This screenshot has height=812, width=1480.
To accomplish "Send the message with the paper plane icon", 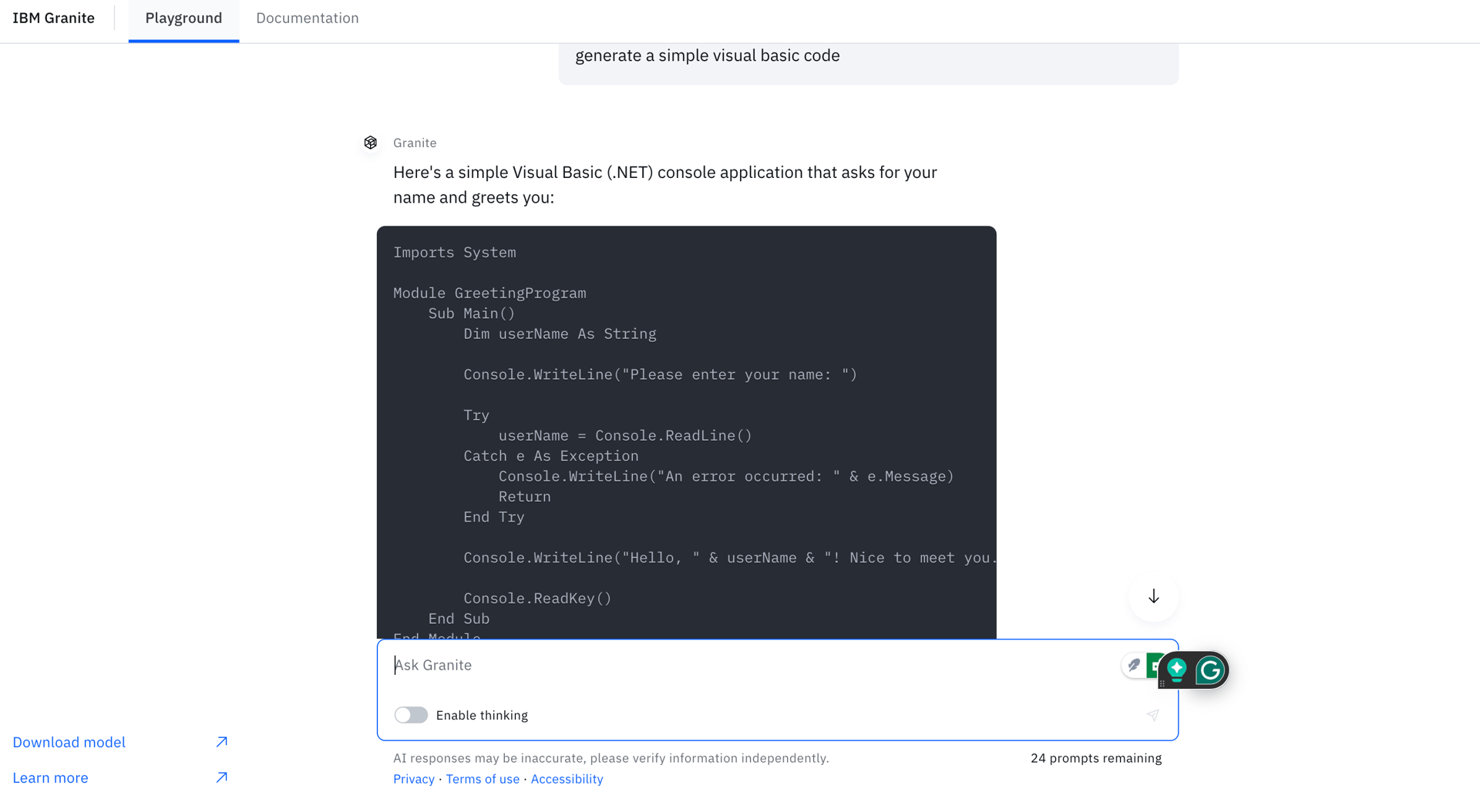I will coord(1153,715).
